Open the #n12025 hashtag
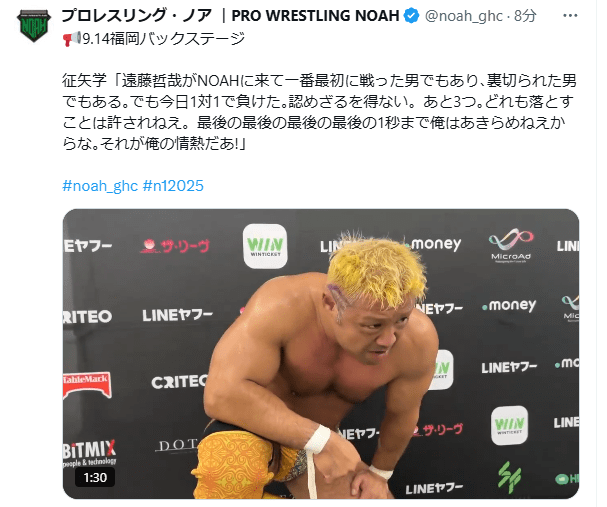 click(x=173, y=186)
